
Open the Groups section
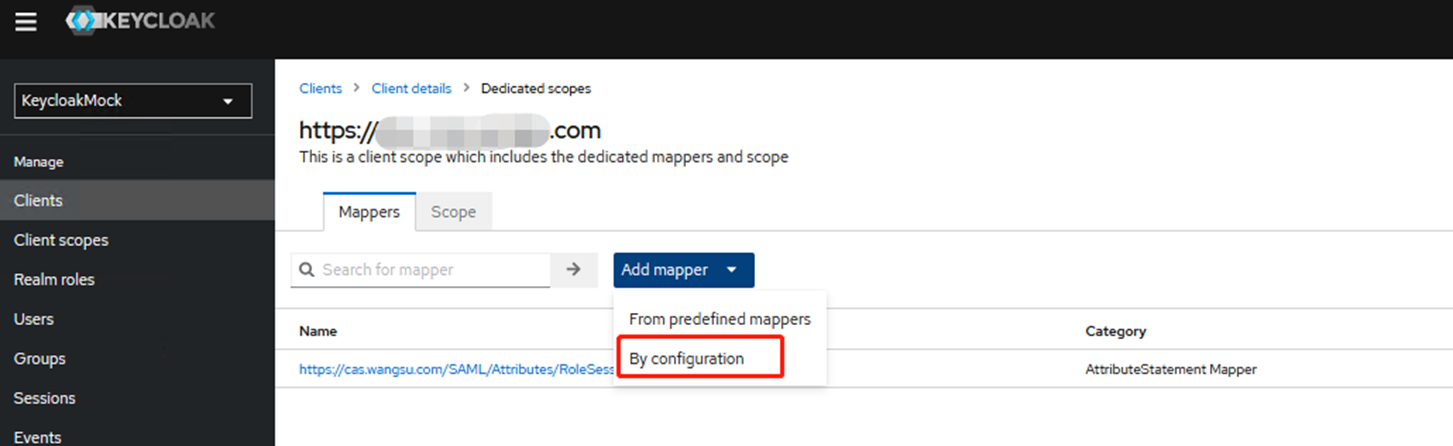pyautogui.click(x=40, y=359)
